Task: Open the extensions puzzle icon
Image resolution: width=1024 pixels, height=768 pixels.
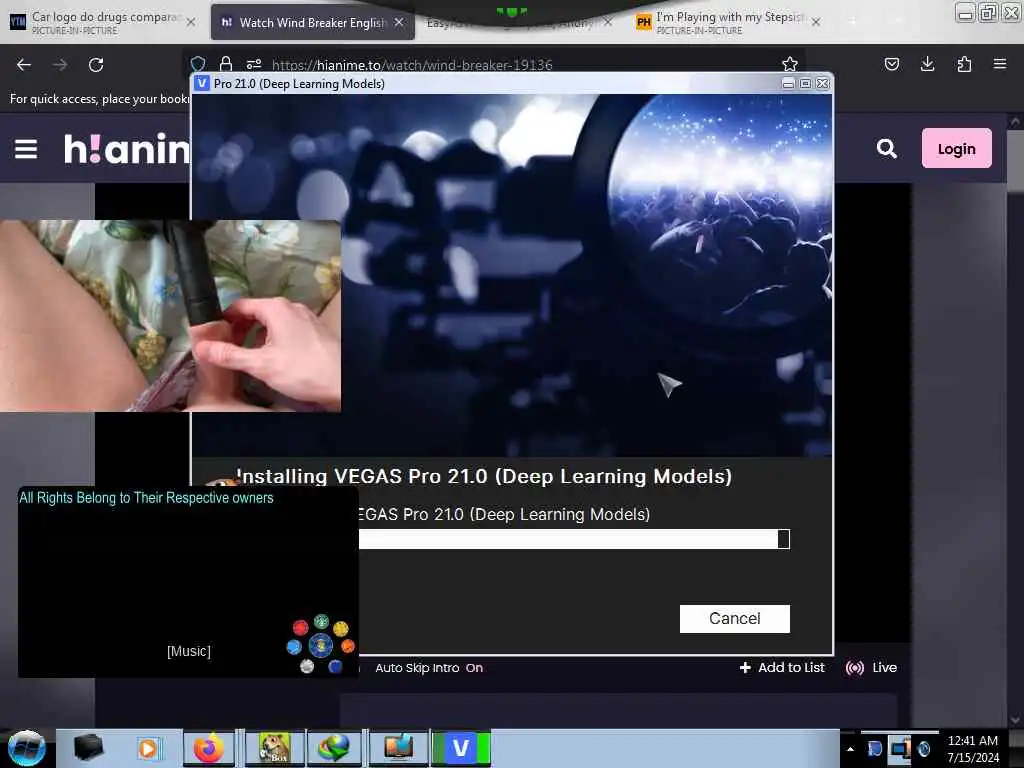Action: point(964,64)
